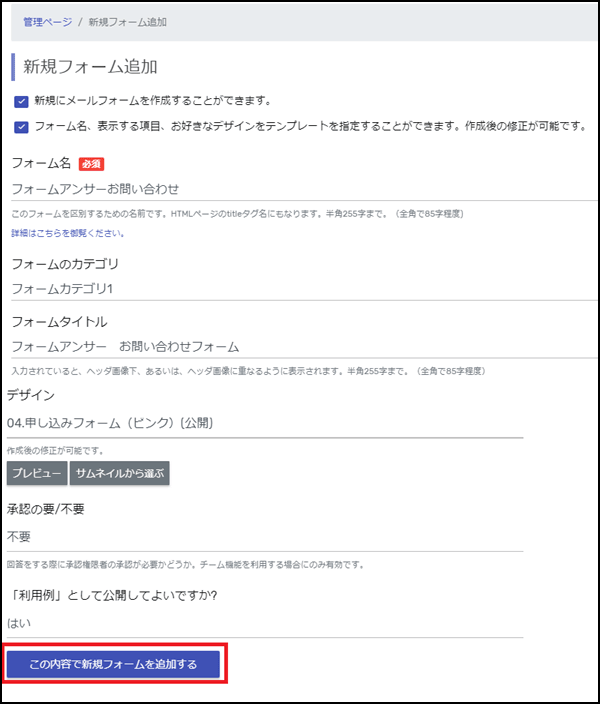Image resolution: width=600 pixels, height=704 pixels.
Task: Expand the 承認の要/不要 dropdown set to 不要
Action: pos(265,537)
